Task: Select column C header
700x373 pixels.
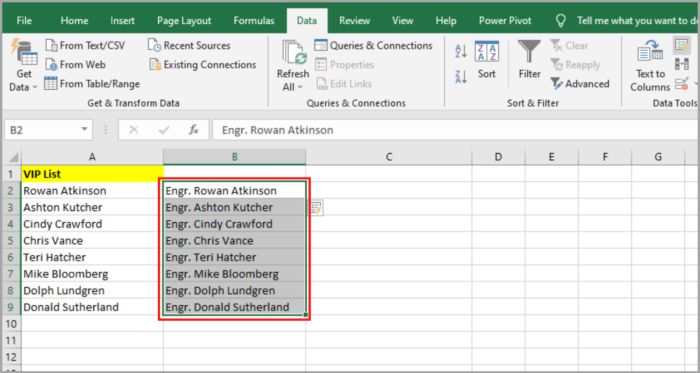Action: (388, 157)
